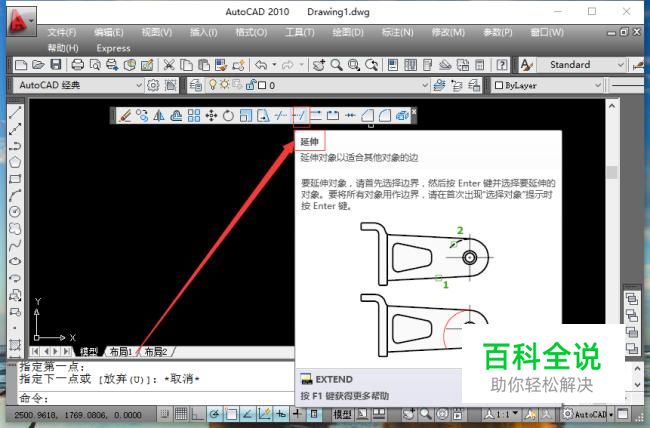This screenshot has width=650, height=428.
Task: Toggle Grid display in status bar
Action: (181, 414)
